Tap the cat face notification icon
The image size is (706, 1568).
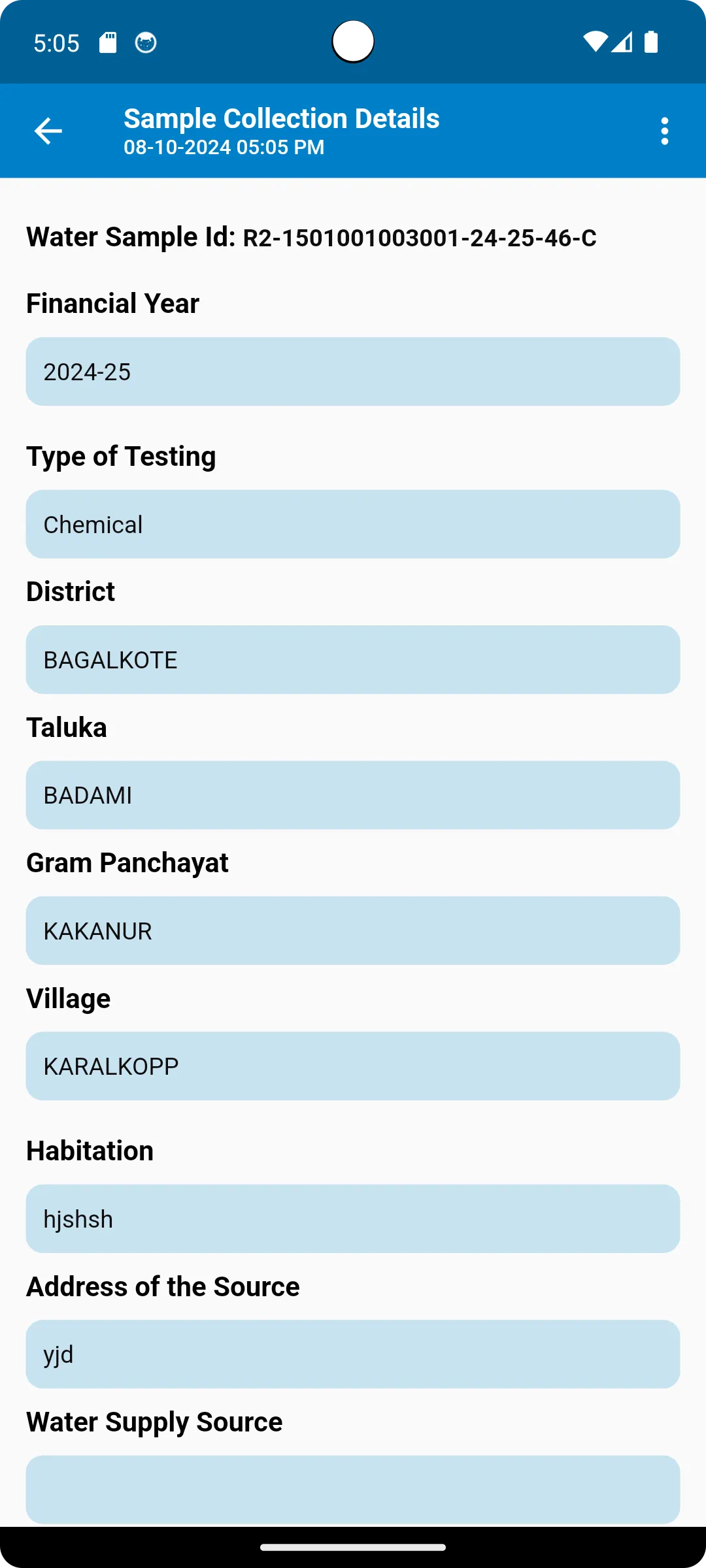click(146, 43)
